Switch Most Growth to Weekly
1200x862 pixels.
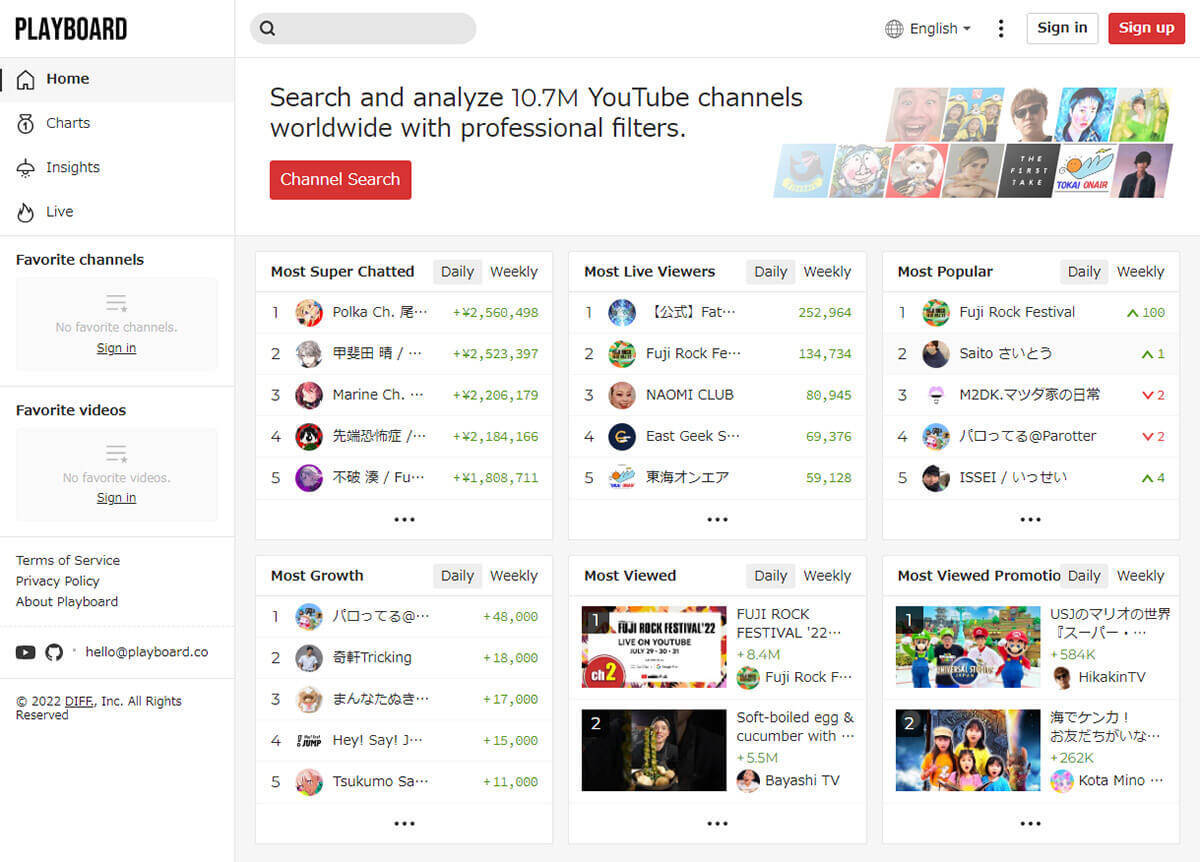514,576
